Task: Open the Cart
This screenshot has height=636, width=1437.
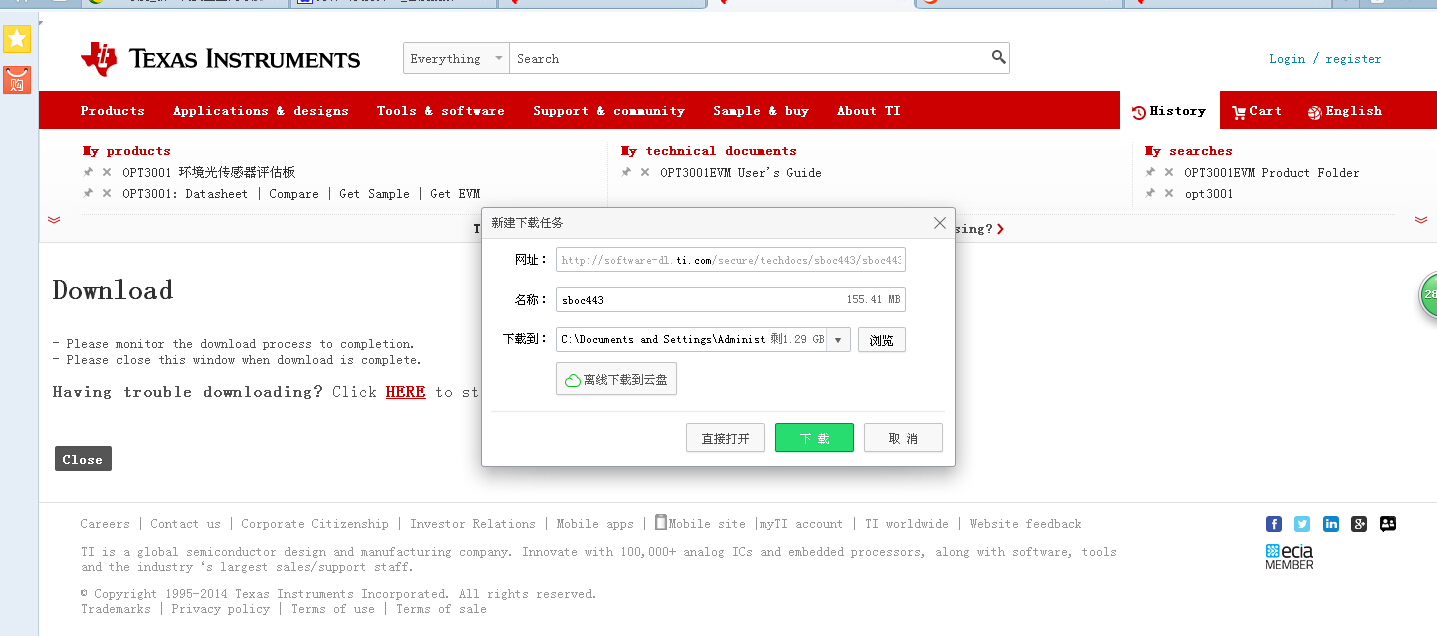Action: click(1257, 111)
